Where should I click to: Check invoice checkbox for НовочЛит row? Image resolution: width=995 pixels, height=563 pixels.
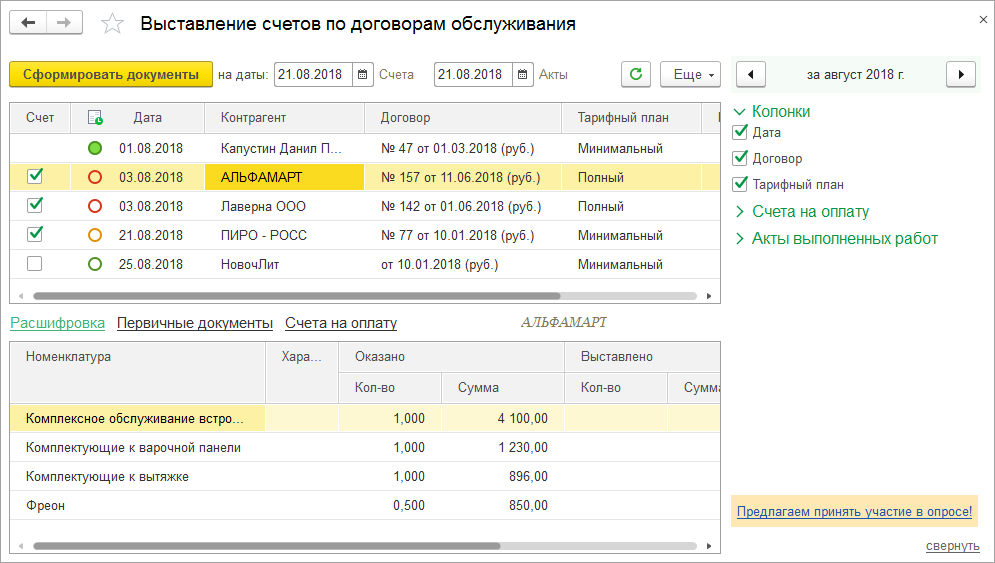35,265
